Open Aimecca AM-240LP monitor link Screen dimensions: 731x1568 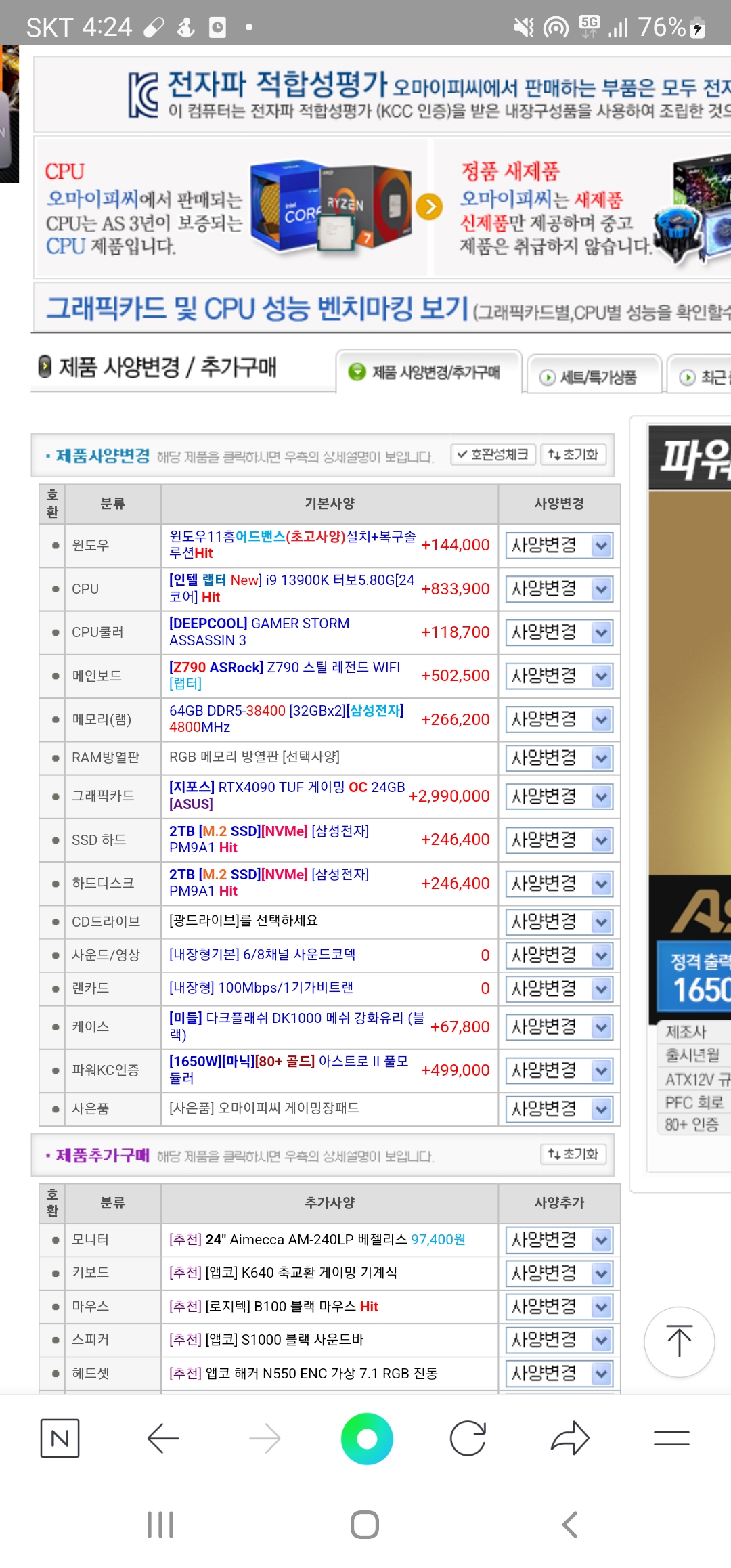317,1239
